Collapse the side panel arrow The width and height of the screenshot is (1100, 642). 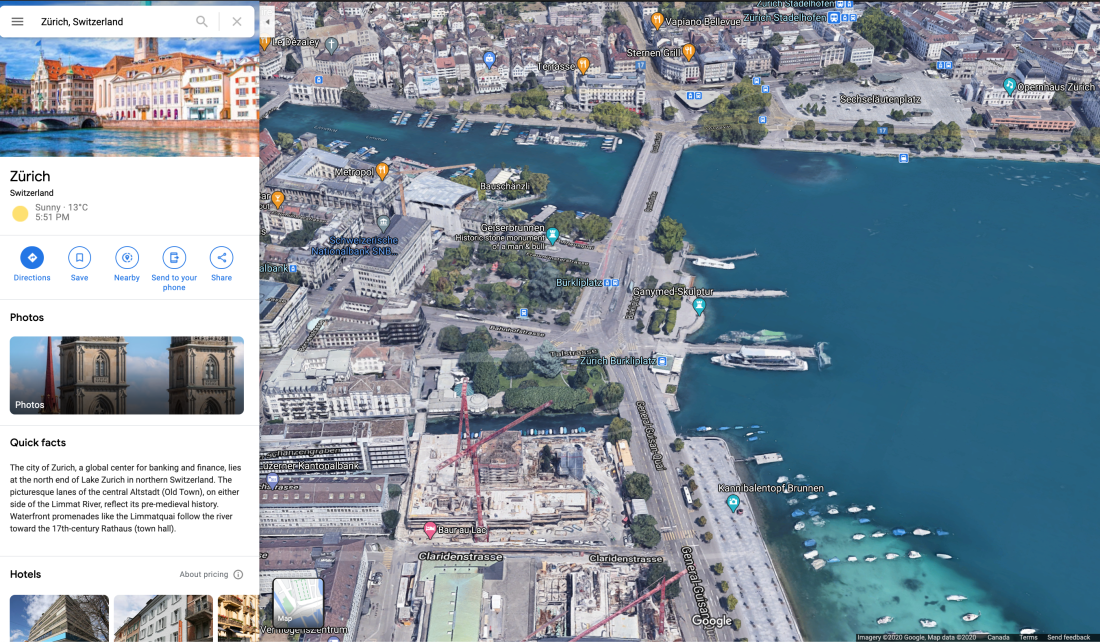(267, 22)
